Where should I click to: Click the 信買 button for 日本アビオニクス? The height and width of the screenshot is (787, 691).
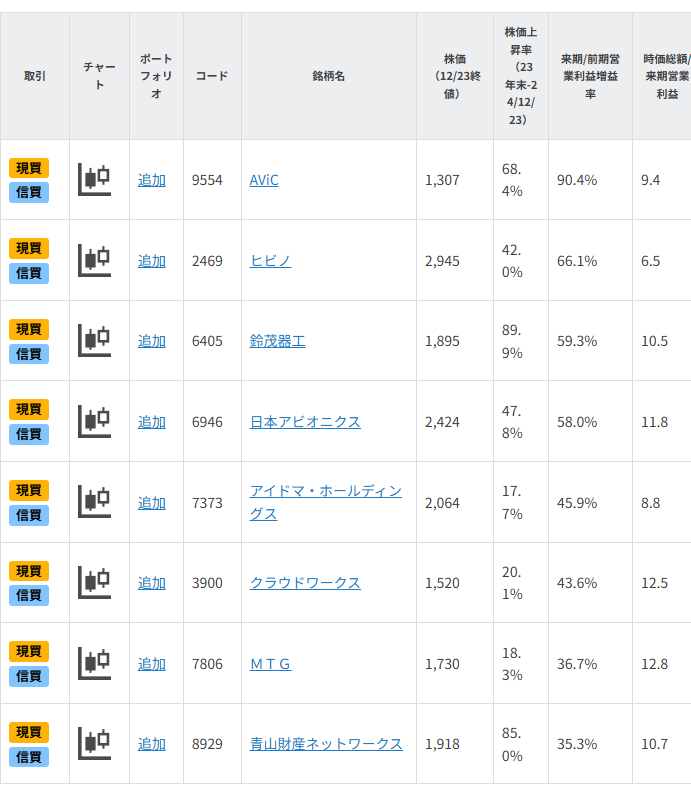[x=29, y=434]
